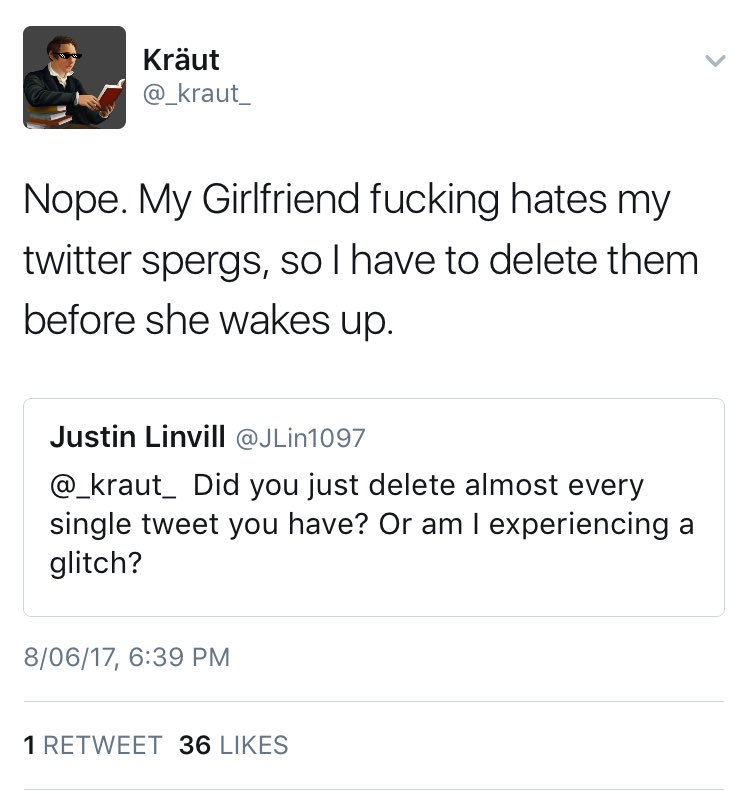Click the pixel sunglasses on the avatar
Screen dimensions: 748x794
(68, 55)
